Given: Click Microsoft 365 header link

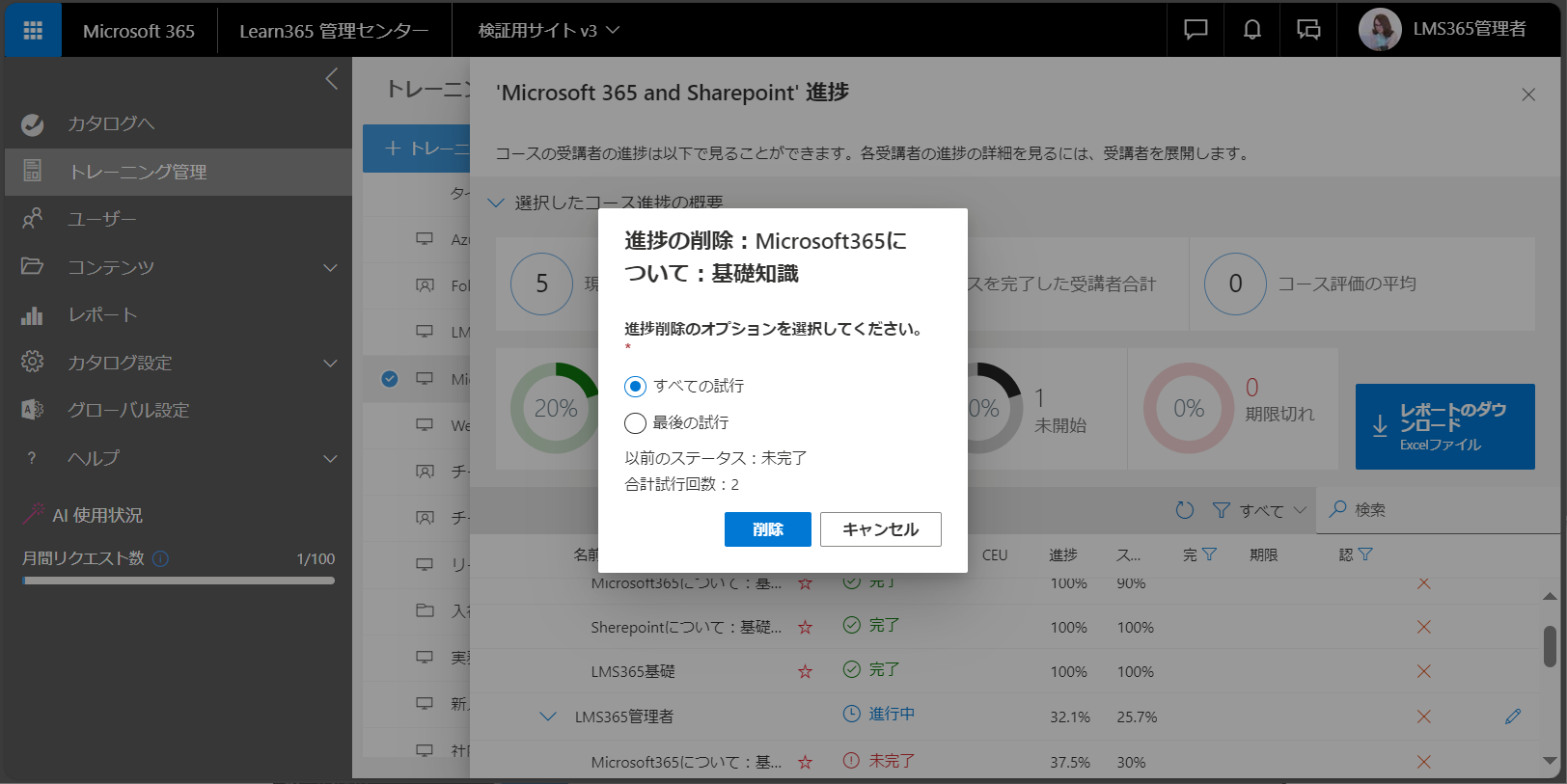Looking at the screenshot, I should tap(139, 31).
